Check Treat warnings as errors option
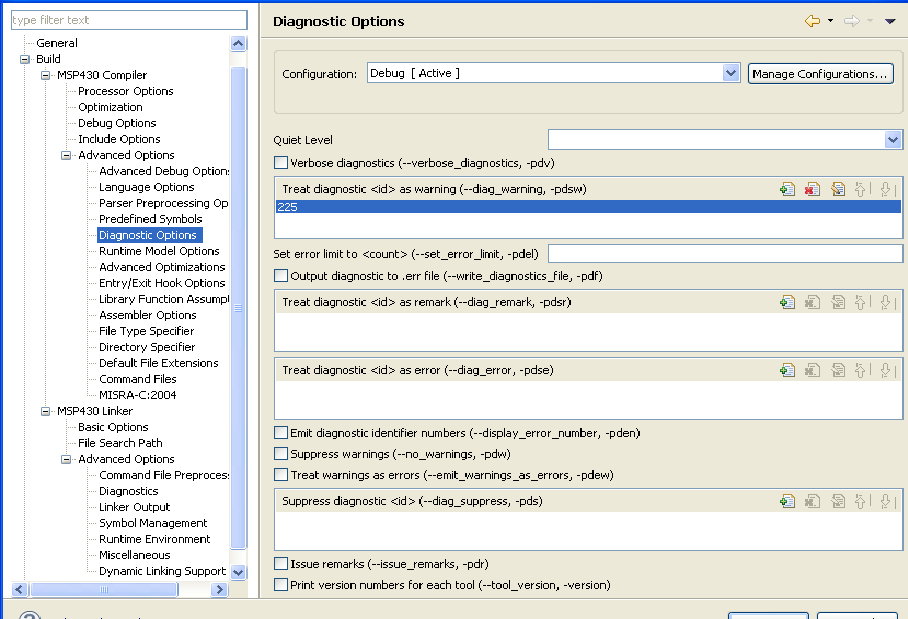The width and height of the screenshot is (908, 619). coord(281,475)
